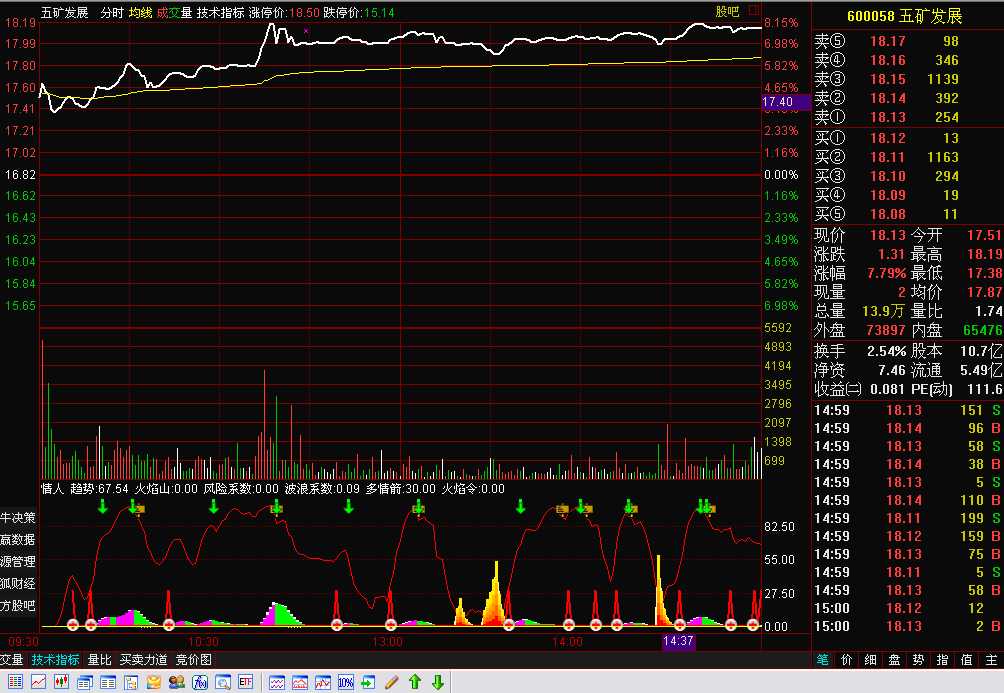This screenshot has height=693, width=1004.
Task: Click the f(x) formula icon
Action: click(x=199, y=682)
